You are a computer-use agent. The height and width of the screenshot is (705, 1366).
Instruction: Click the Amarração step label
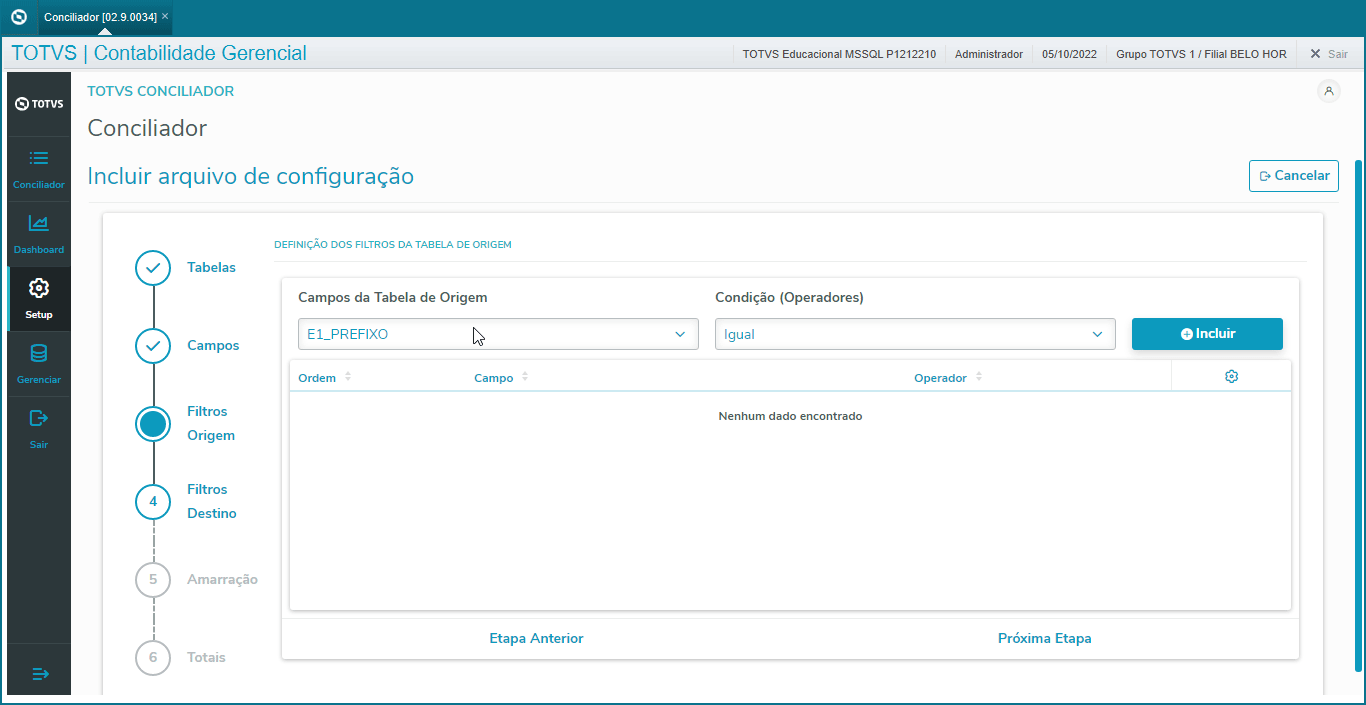(x=222, y=579)
